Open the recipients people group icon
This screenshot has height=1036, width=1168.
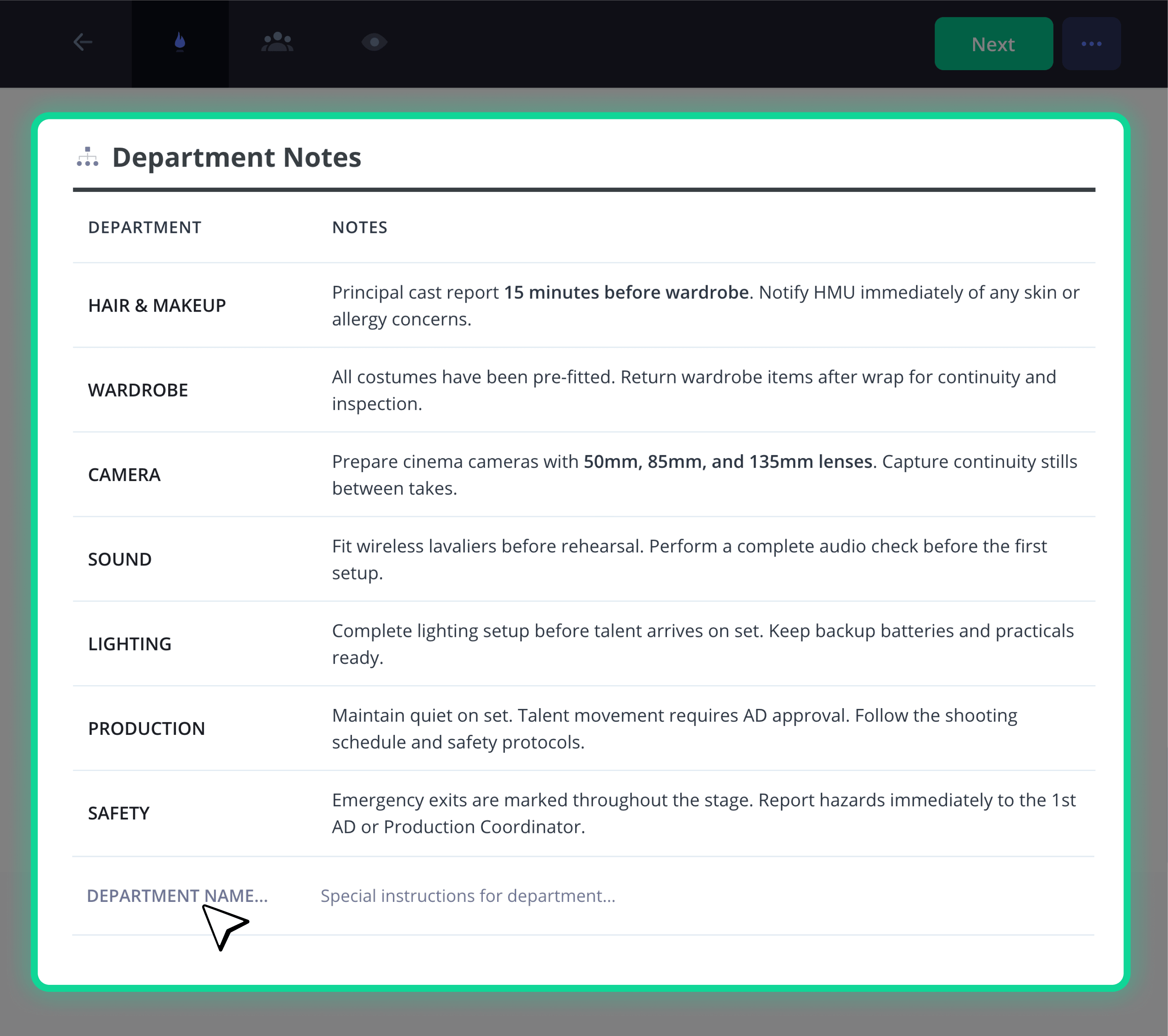click(277, 42)
